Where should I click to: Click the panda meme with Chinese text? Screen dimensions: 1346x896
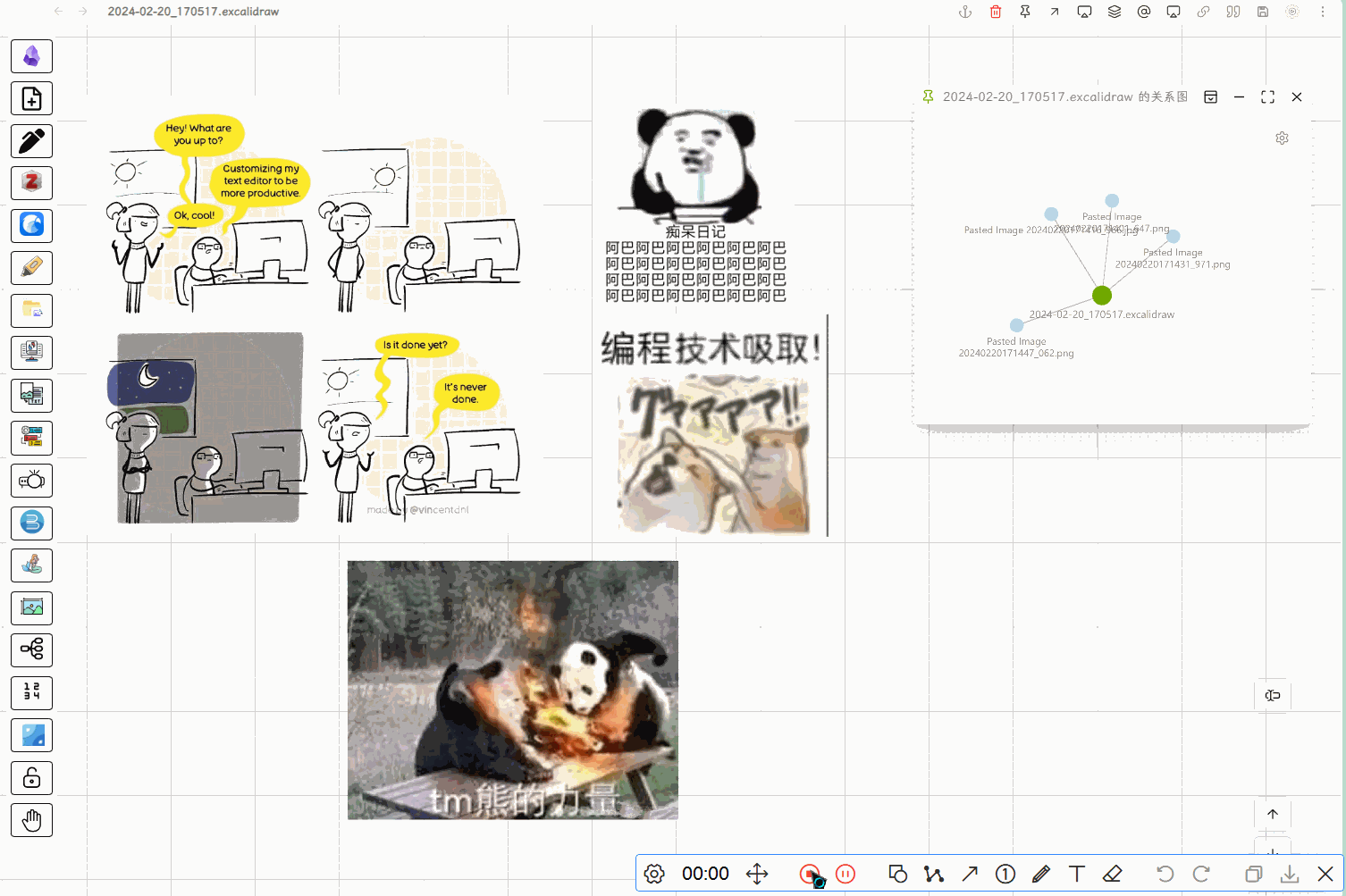pos(695,207)
